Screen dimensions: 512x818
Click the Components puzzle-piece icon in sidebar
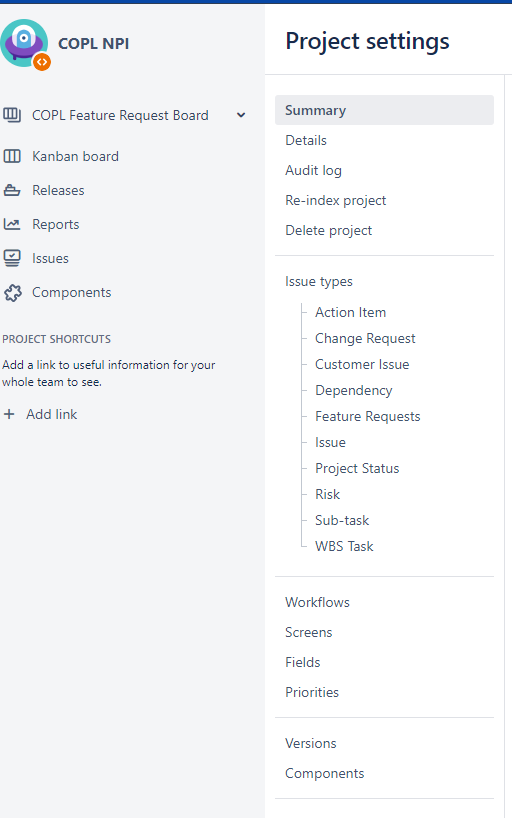point(13,293)
